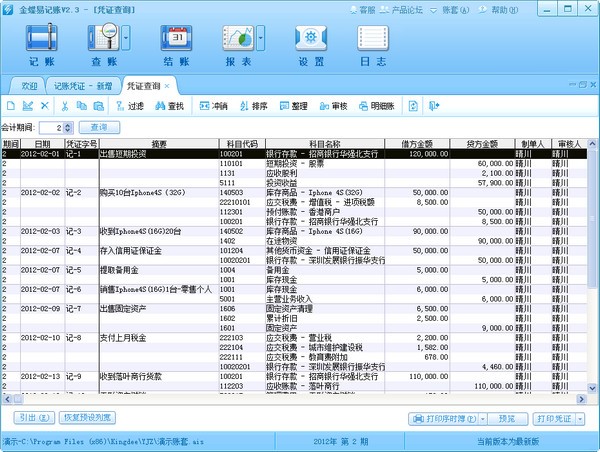Expand the 报表 dropdown arrow
This screenshot has width=600, height=452.
[260, 41]
